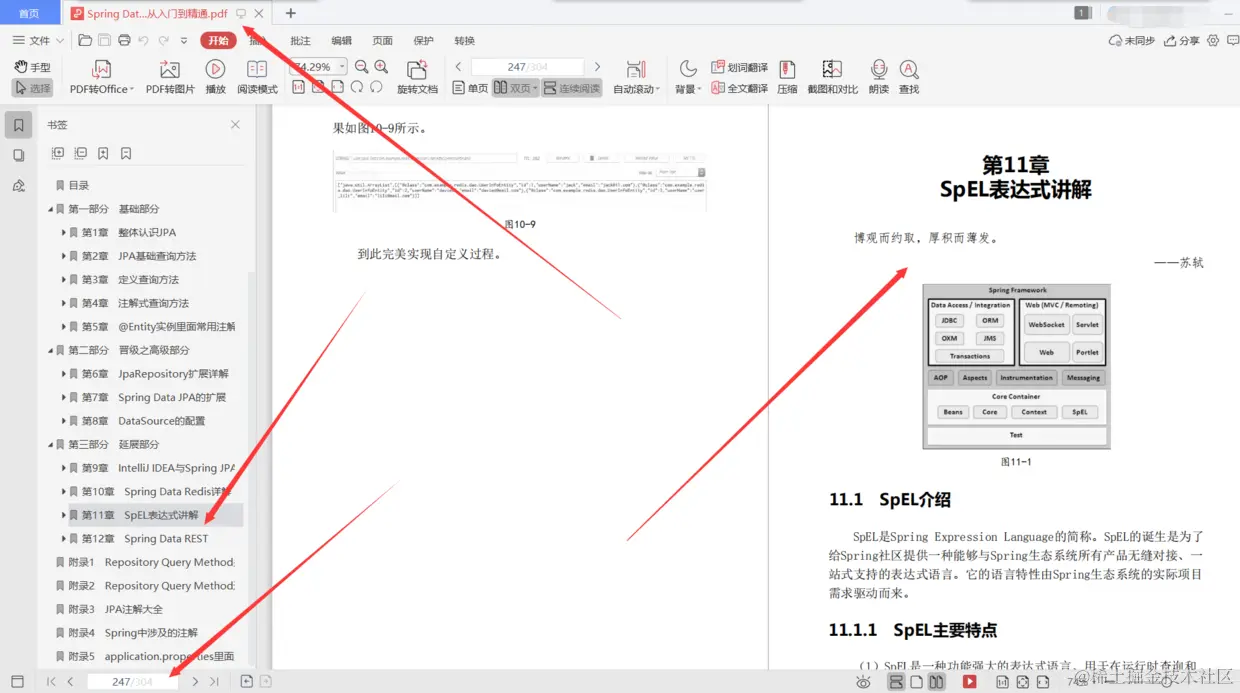Activate the 选择 selection tool
The height and width of the screenshot is (693, 1240).
(32, 88)
